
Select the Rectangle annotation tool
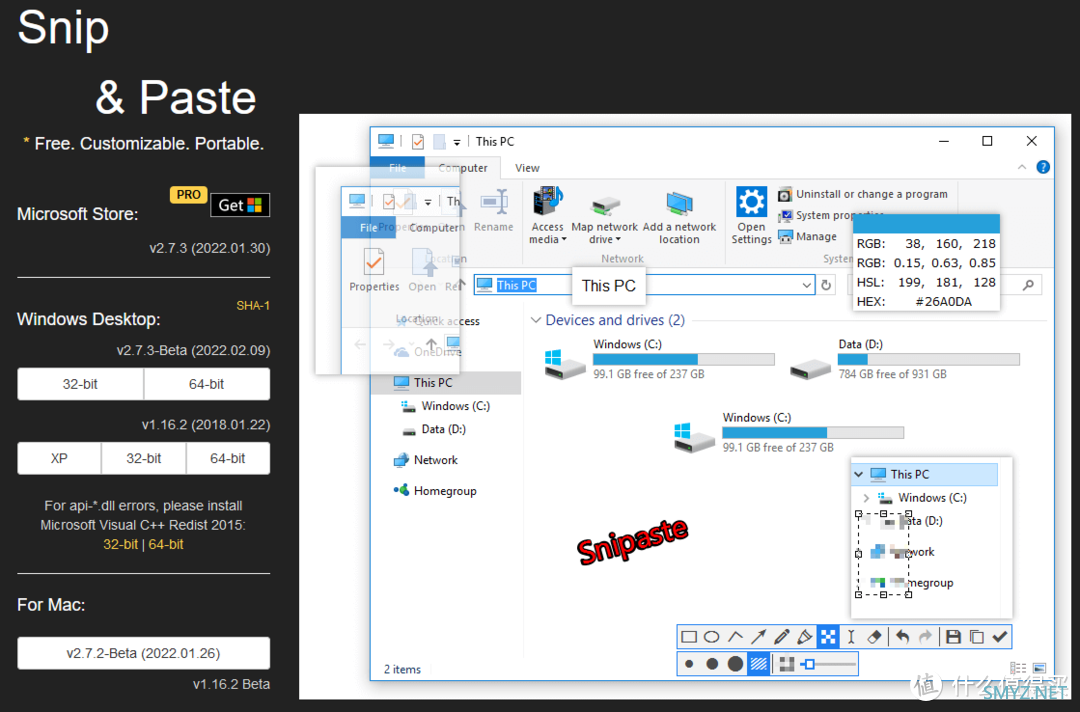(689, 637)
